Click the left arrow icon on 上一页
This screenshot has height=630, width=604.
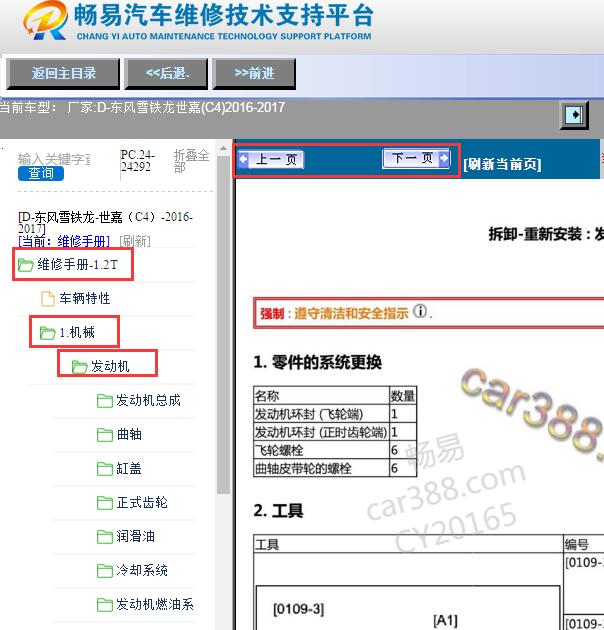[244, 160]
